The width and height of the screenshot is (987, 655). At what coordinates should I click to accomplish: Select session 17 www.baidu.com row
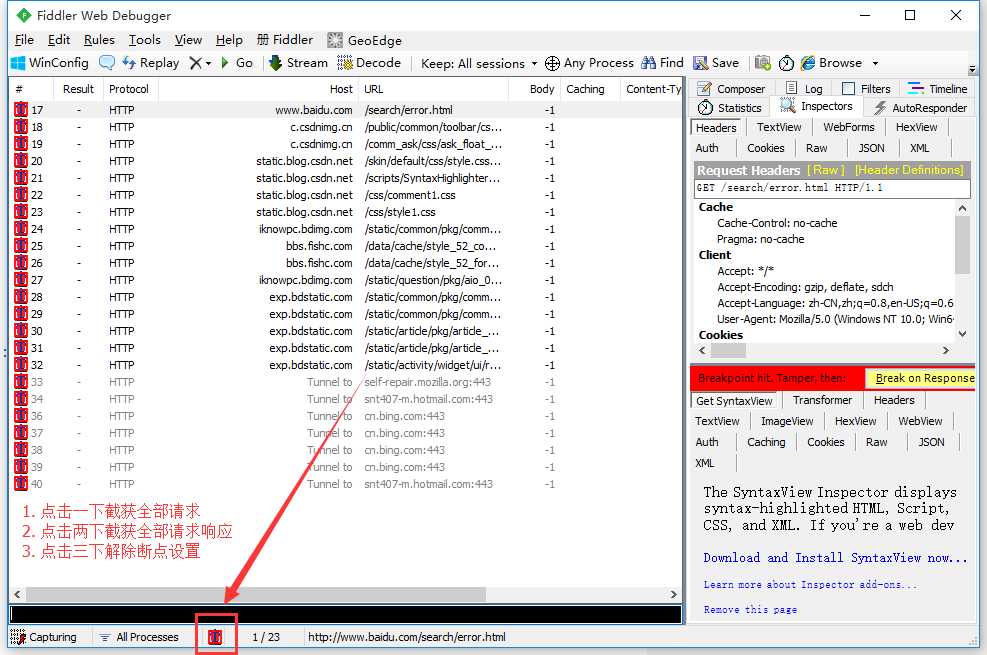coord(346,109)
